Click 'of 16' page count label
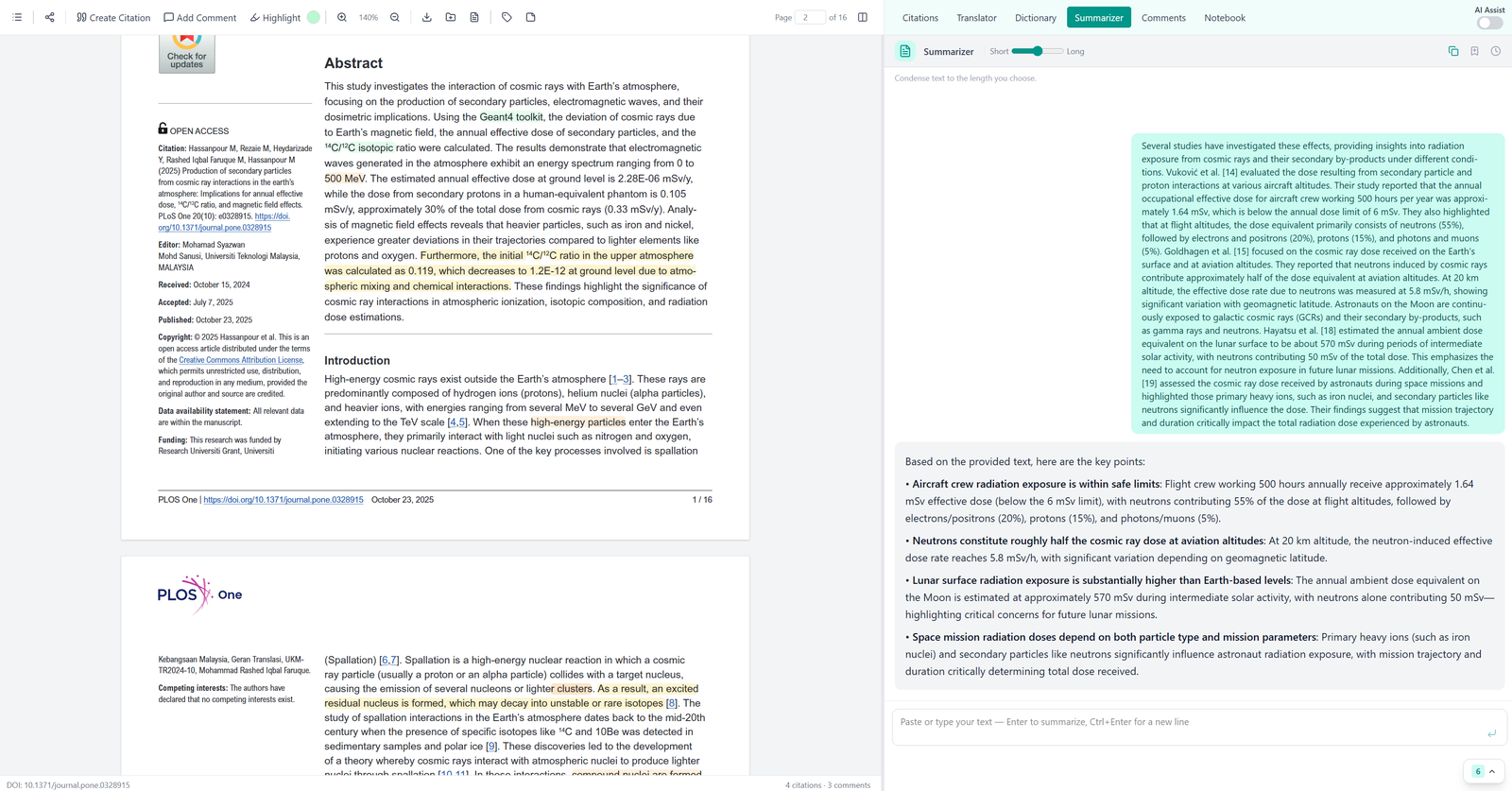1512x791 pixels. click(837, 17)
